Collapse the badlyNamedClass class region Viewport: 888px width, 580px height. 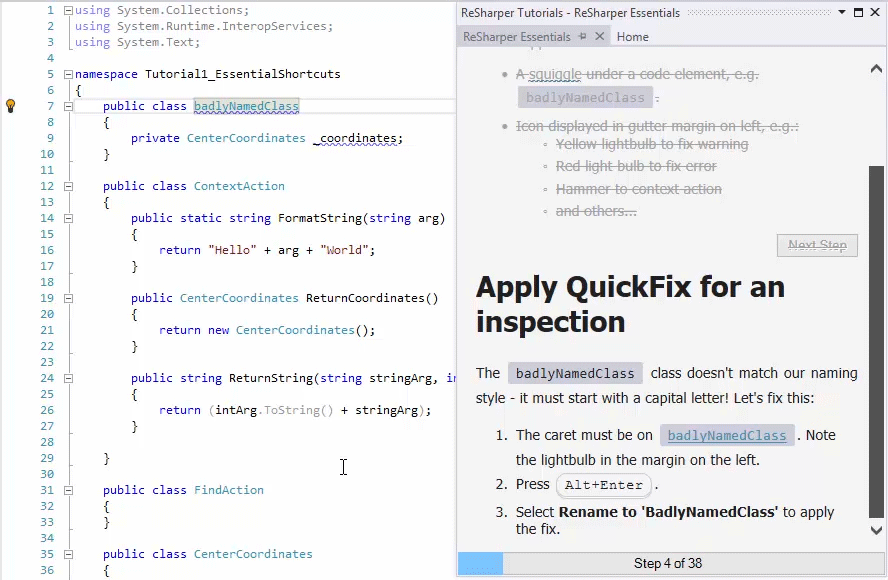pyautogui.click(x=68, y=106)
